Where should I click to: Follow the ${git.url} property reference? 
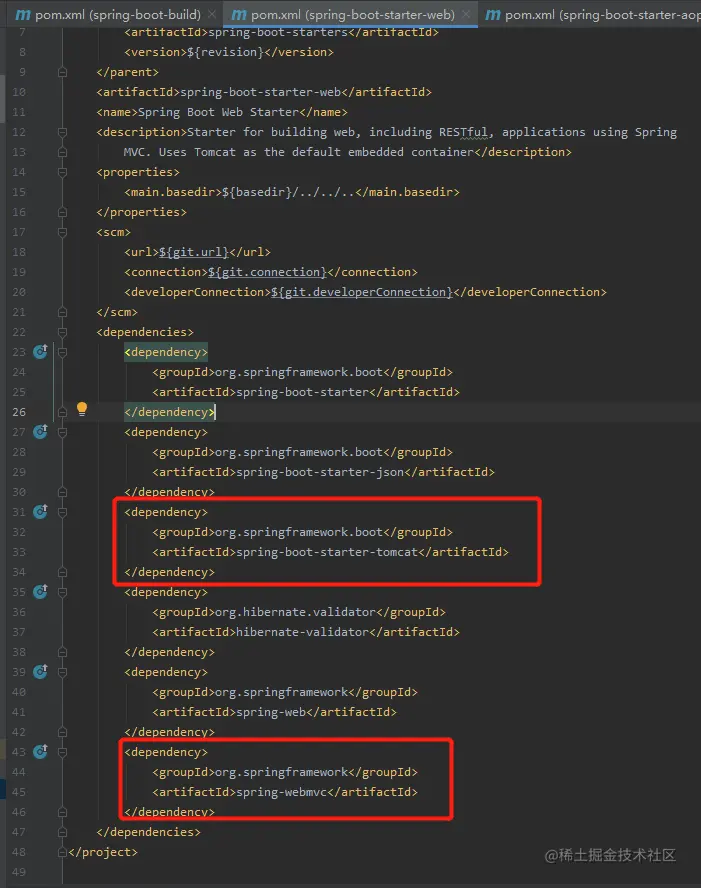tap(194, 252)
